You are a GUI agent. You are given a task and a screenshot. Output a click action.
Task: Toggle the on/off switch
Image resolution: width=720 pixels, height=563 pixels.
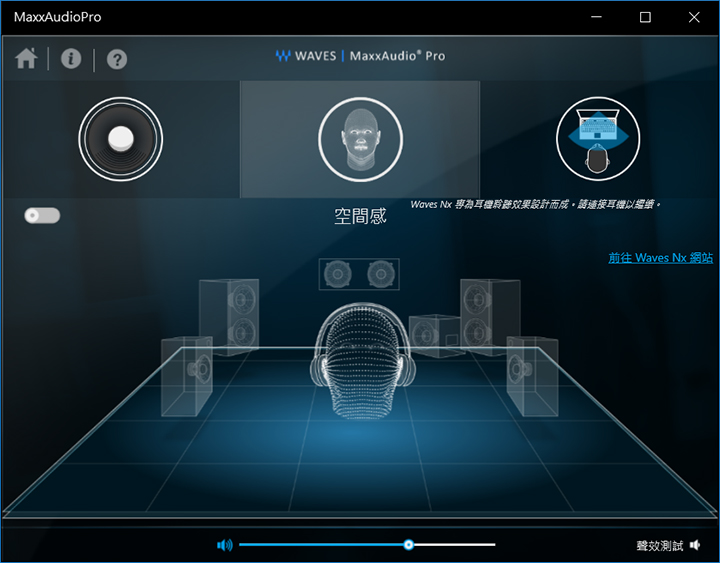point(42,215)
